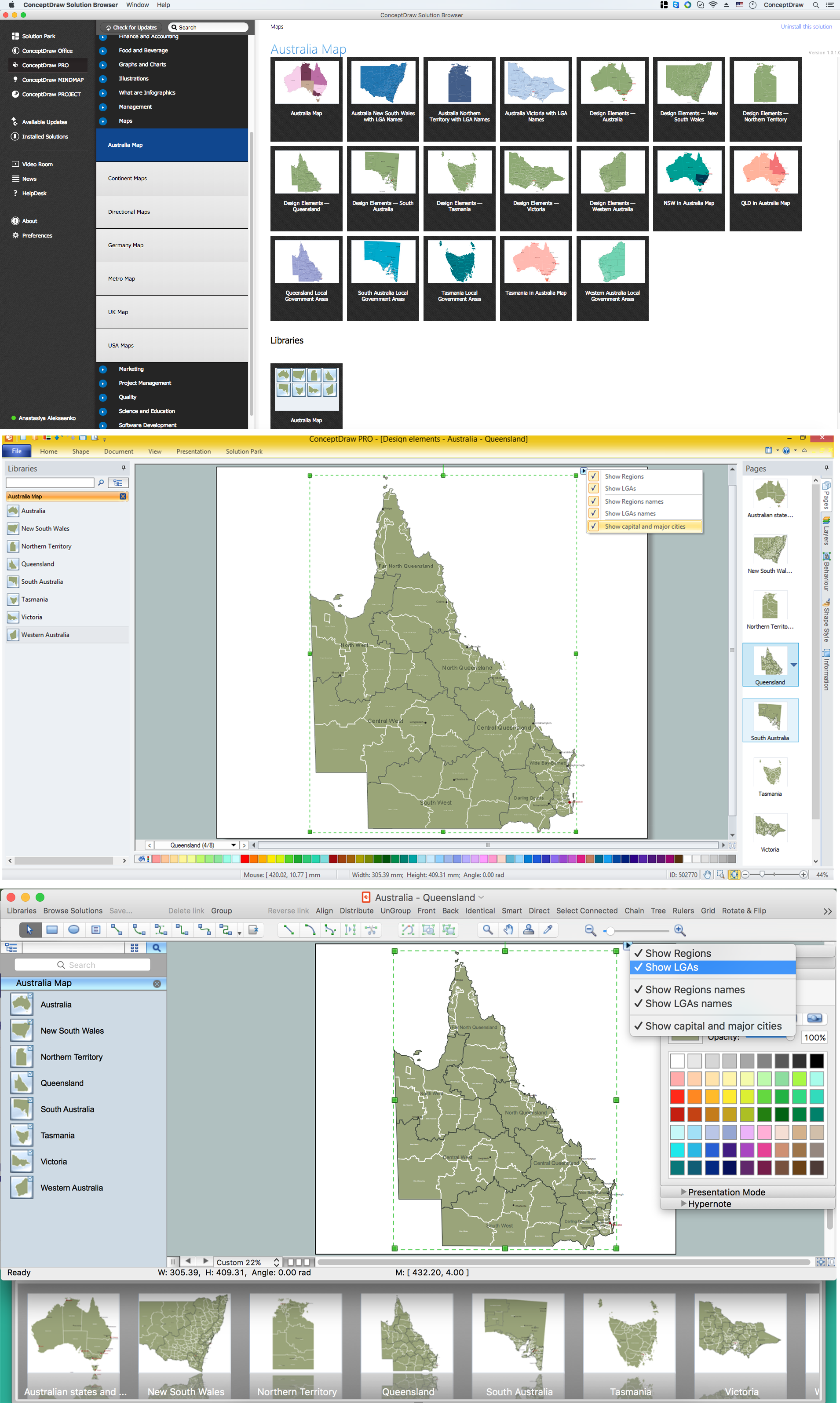
Task: Open the QLD in Australia Map thumbnail
Action: pyautogui.click(x=765, y=189)
